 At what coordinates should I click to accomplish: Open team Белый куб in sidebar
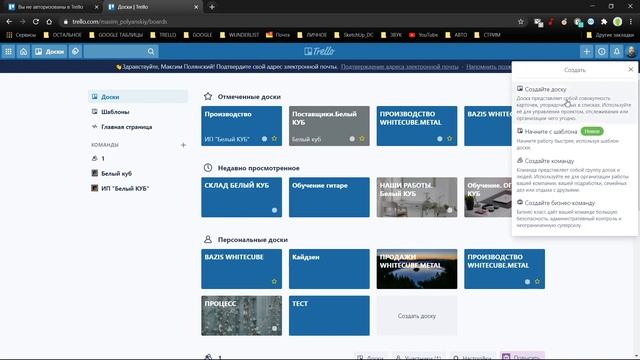point(138,173)
